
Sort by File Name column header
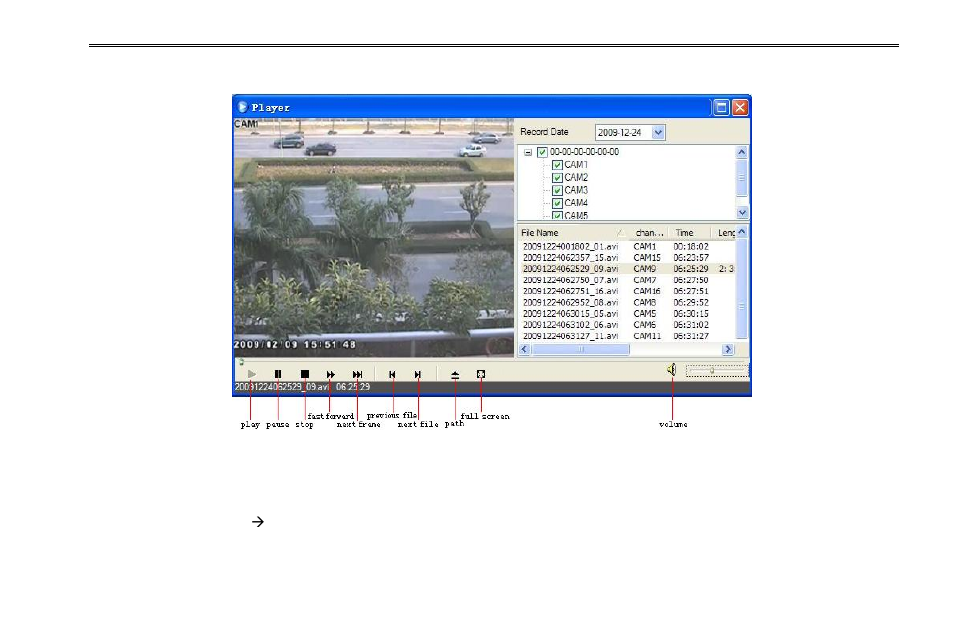pyautogui.click(x=573, y=232)
